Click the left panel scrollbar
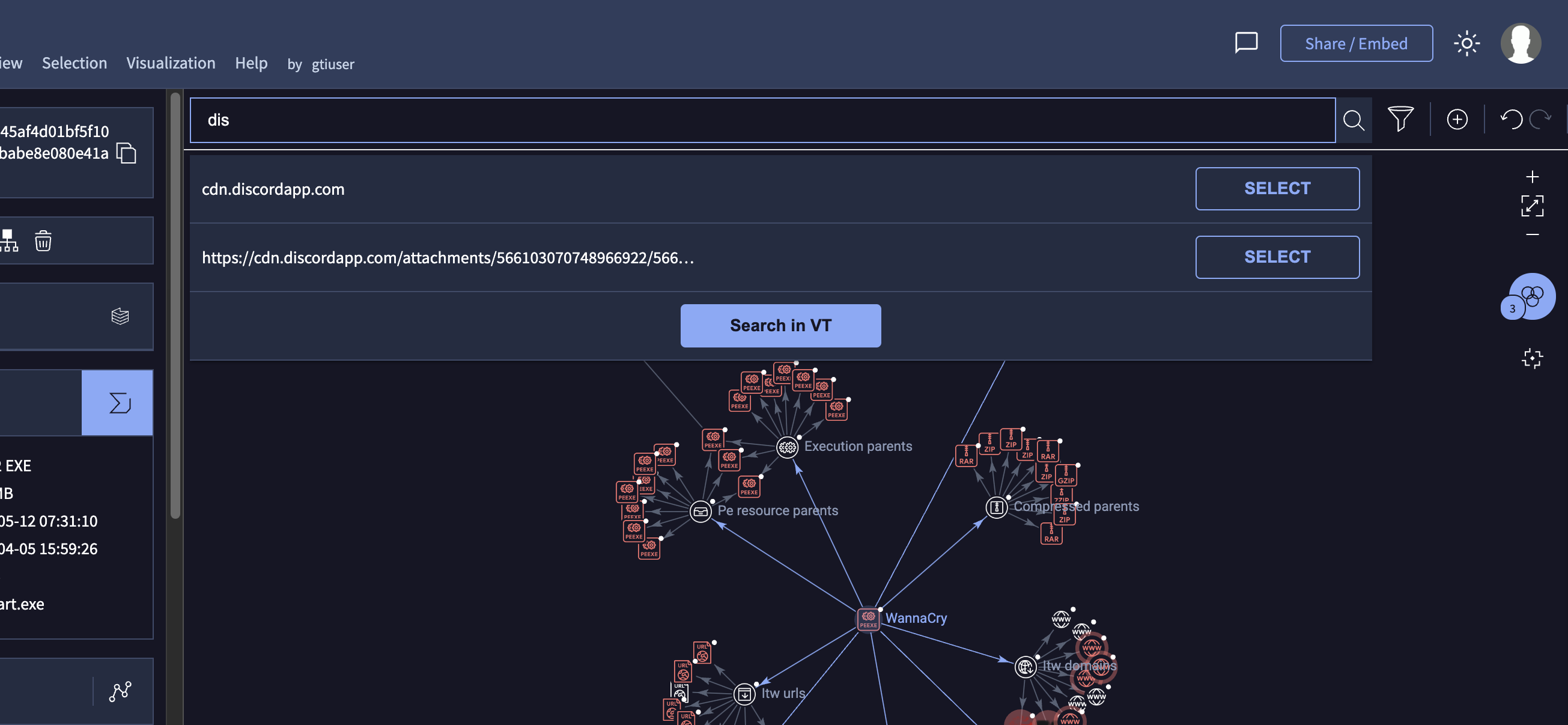Screen dimensions: 1568x725 point(175,305)
